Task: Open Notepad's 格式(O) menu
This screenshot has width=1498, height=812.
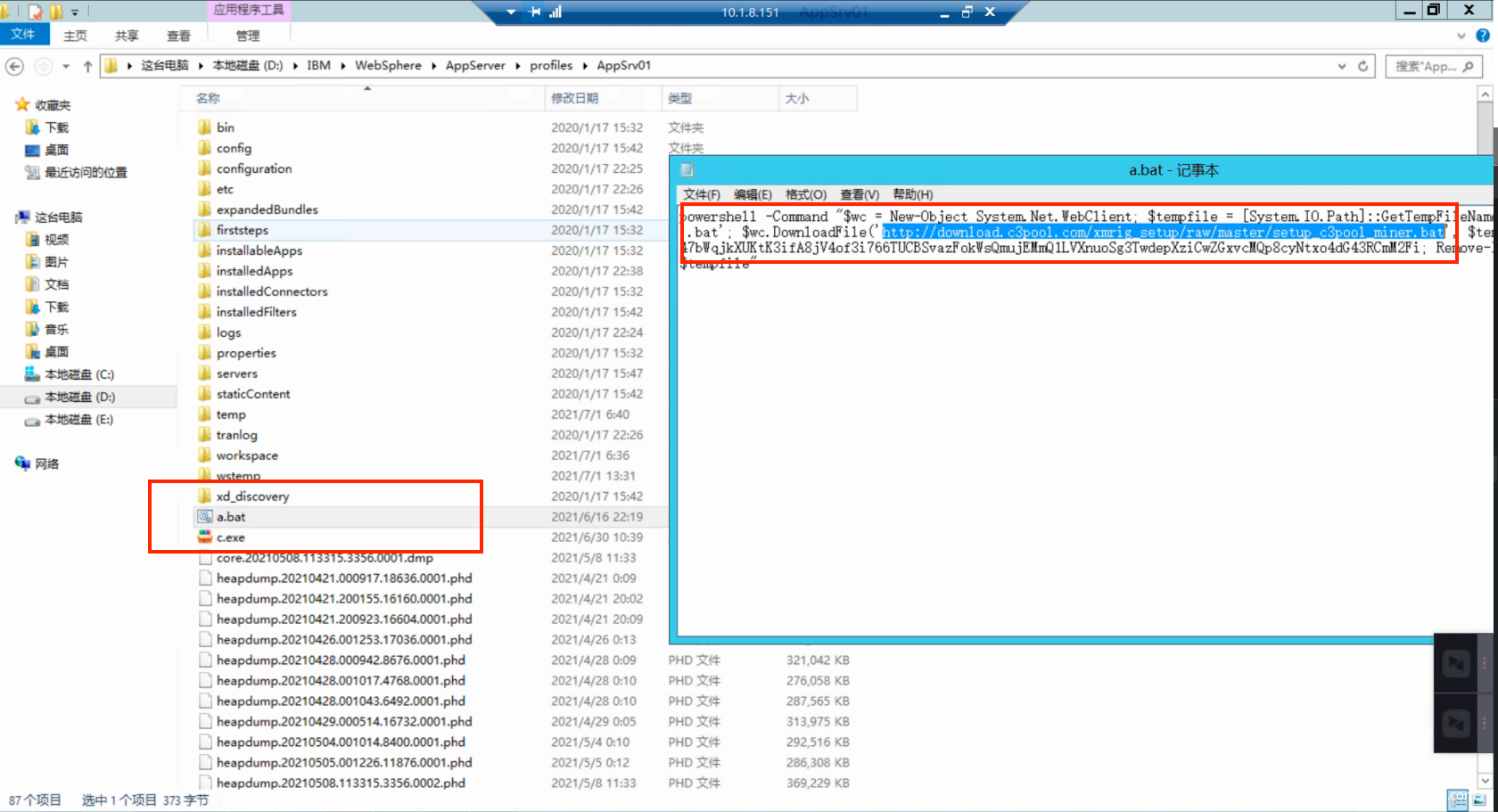Action: tap(805, 194)
